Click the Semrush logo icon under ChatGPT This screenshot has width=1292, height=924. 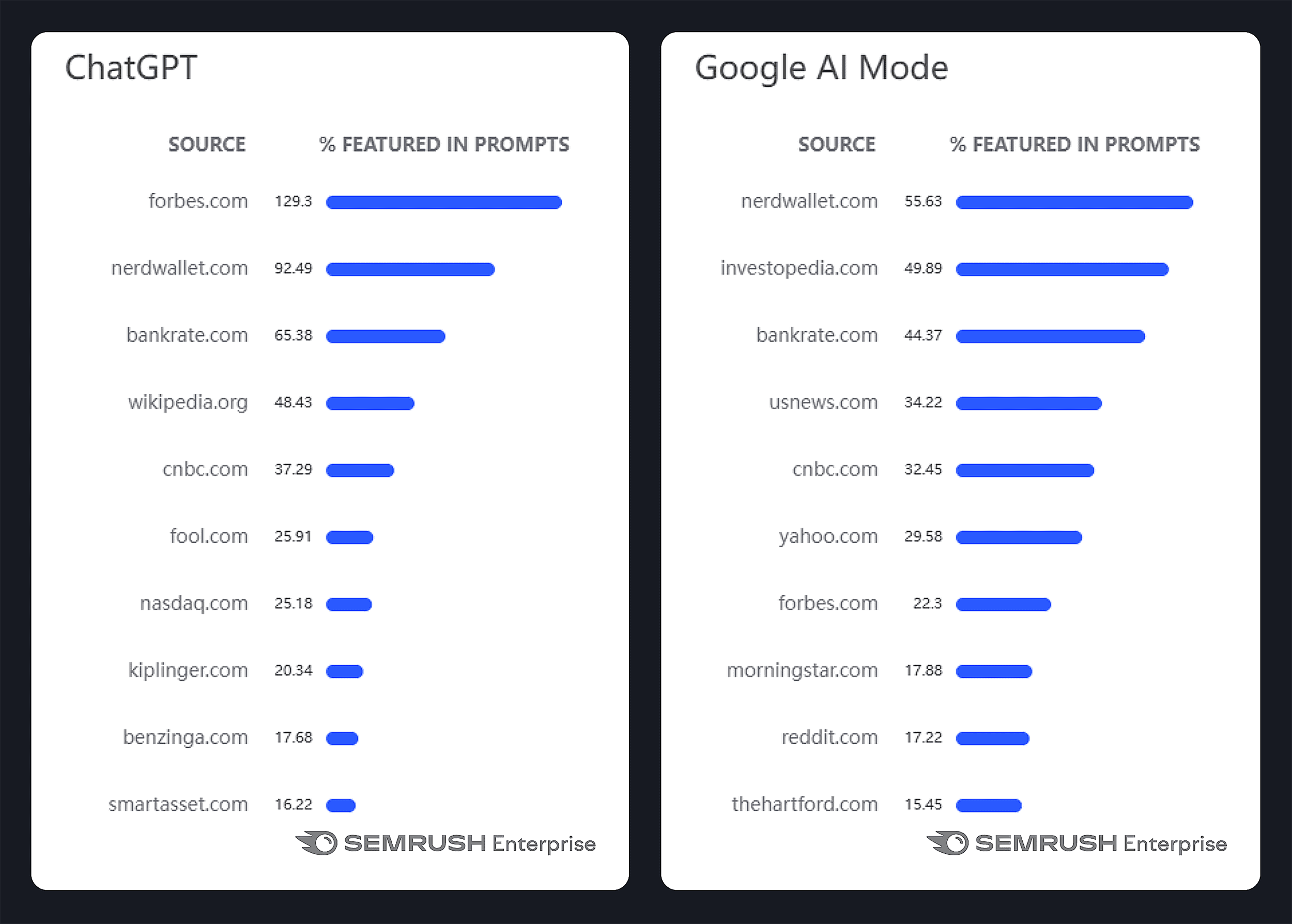[x=317, y=843]
